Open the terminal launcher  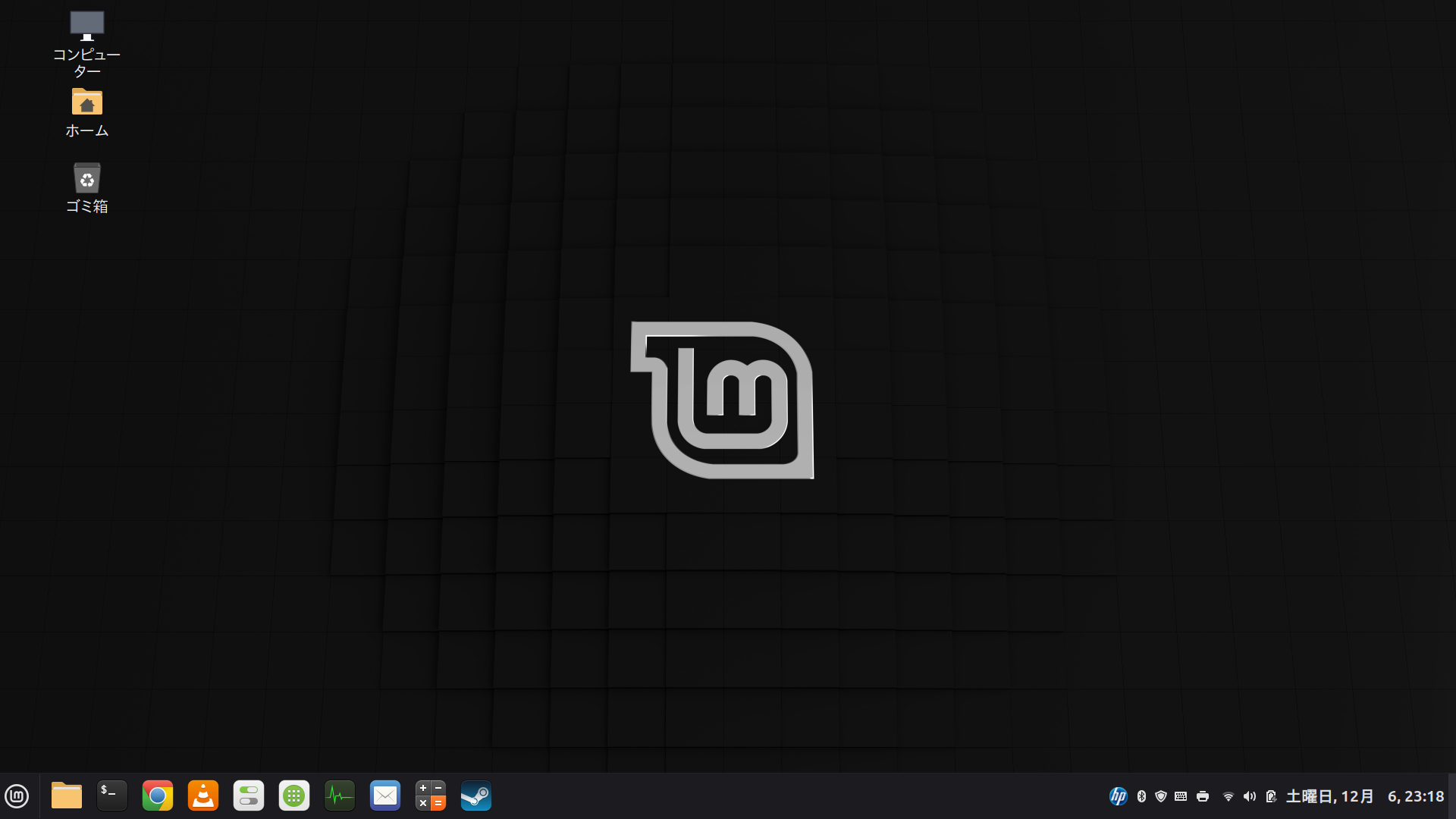(x=112, y=796)
